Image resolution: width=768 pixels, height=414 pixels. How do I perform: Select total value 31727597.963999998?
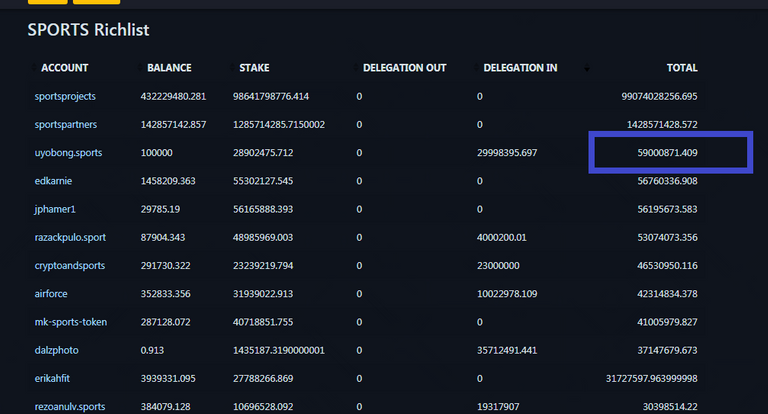coord(651,378)
